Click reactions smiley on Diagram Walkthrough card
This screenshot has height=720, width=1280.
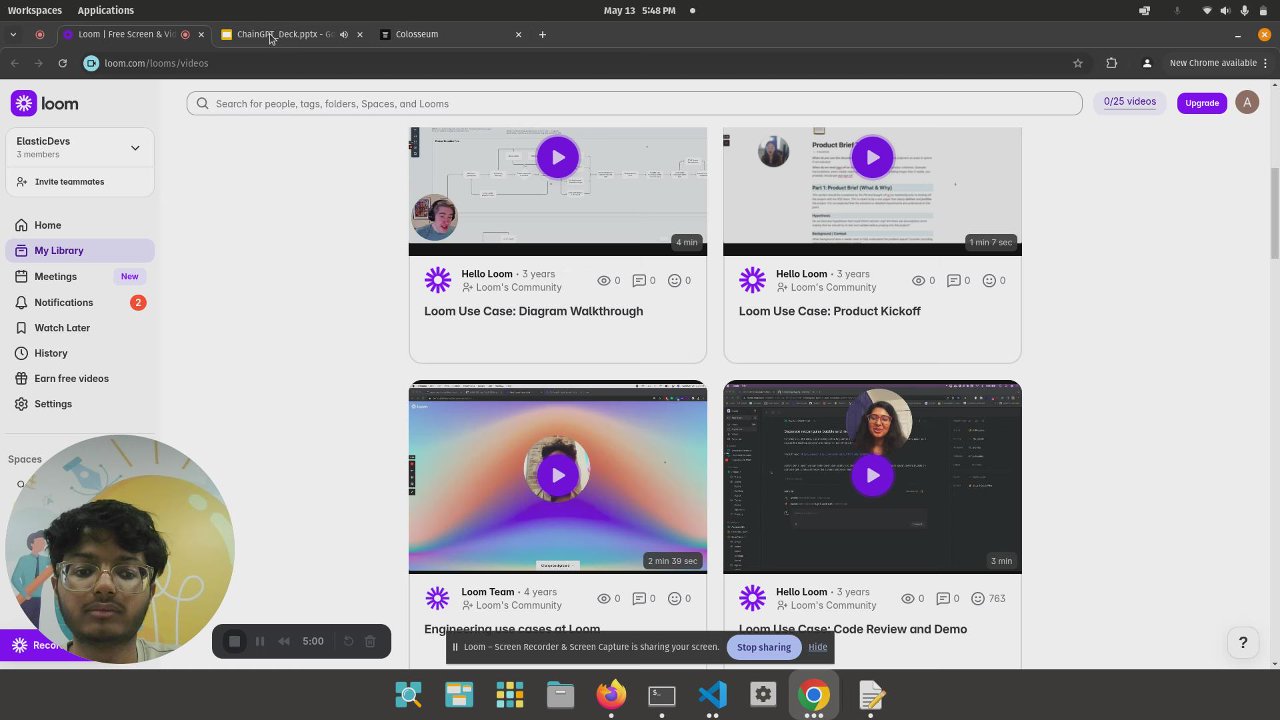[x=674, y=281]
